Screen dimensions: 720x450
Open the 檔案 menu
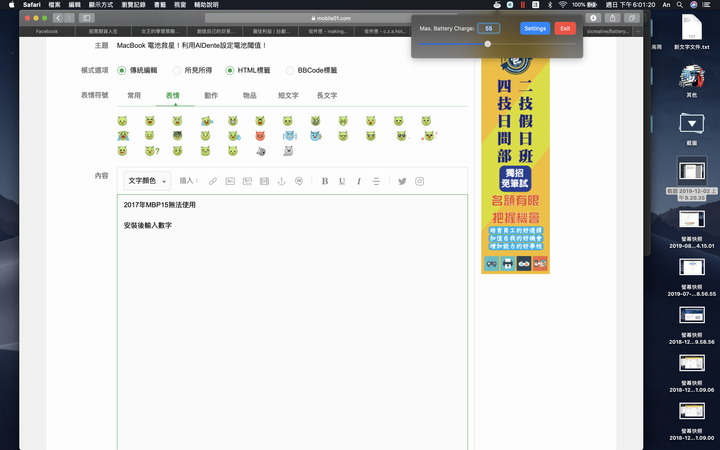(x=54, y=5)
